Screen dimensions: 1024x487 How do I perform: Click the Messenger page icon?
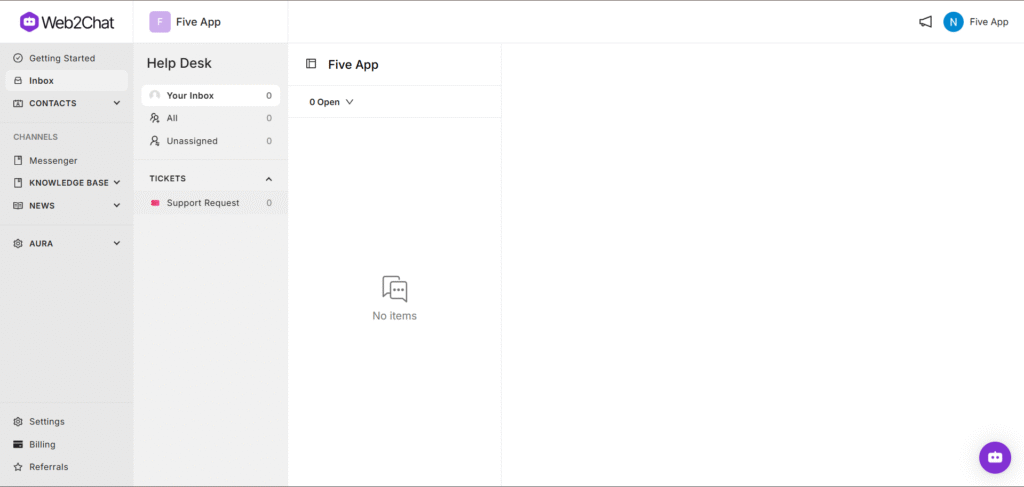point(18,161)
